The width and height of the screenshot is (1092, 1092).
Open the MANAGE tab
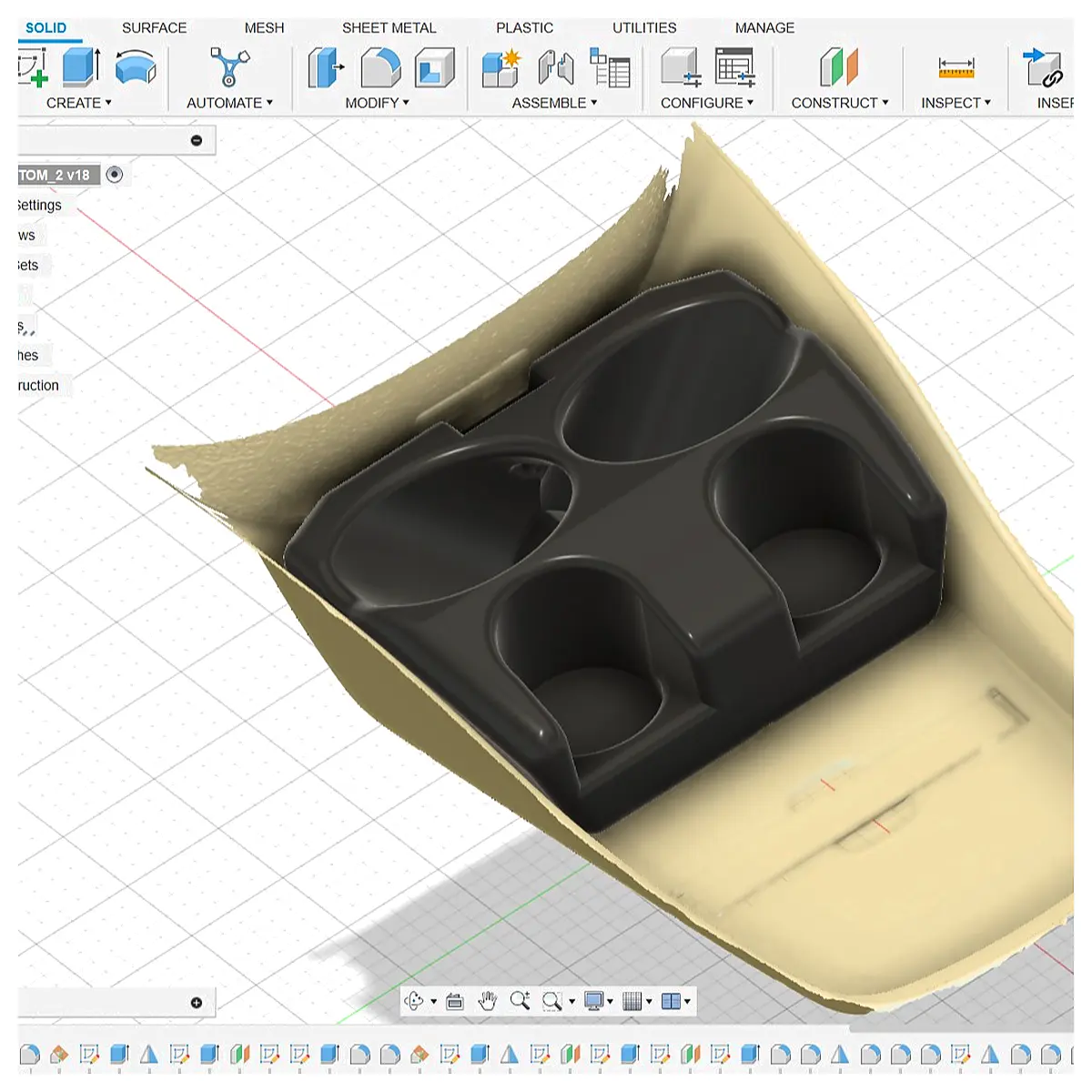pyautogui.click(x=765, y=27)
